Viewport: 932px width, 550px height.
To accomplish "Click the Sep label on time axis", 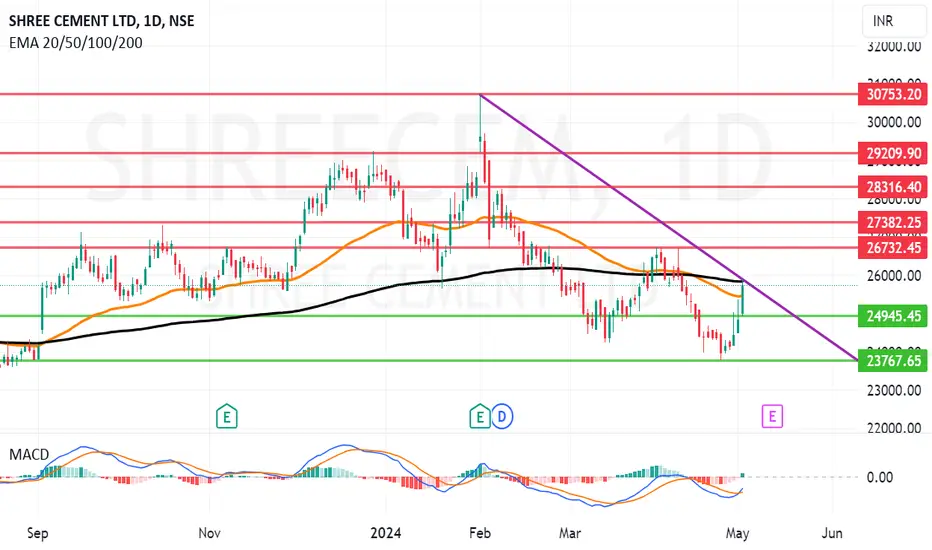I will point(37,533).
